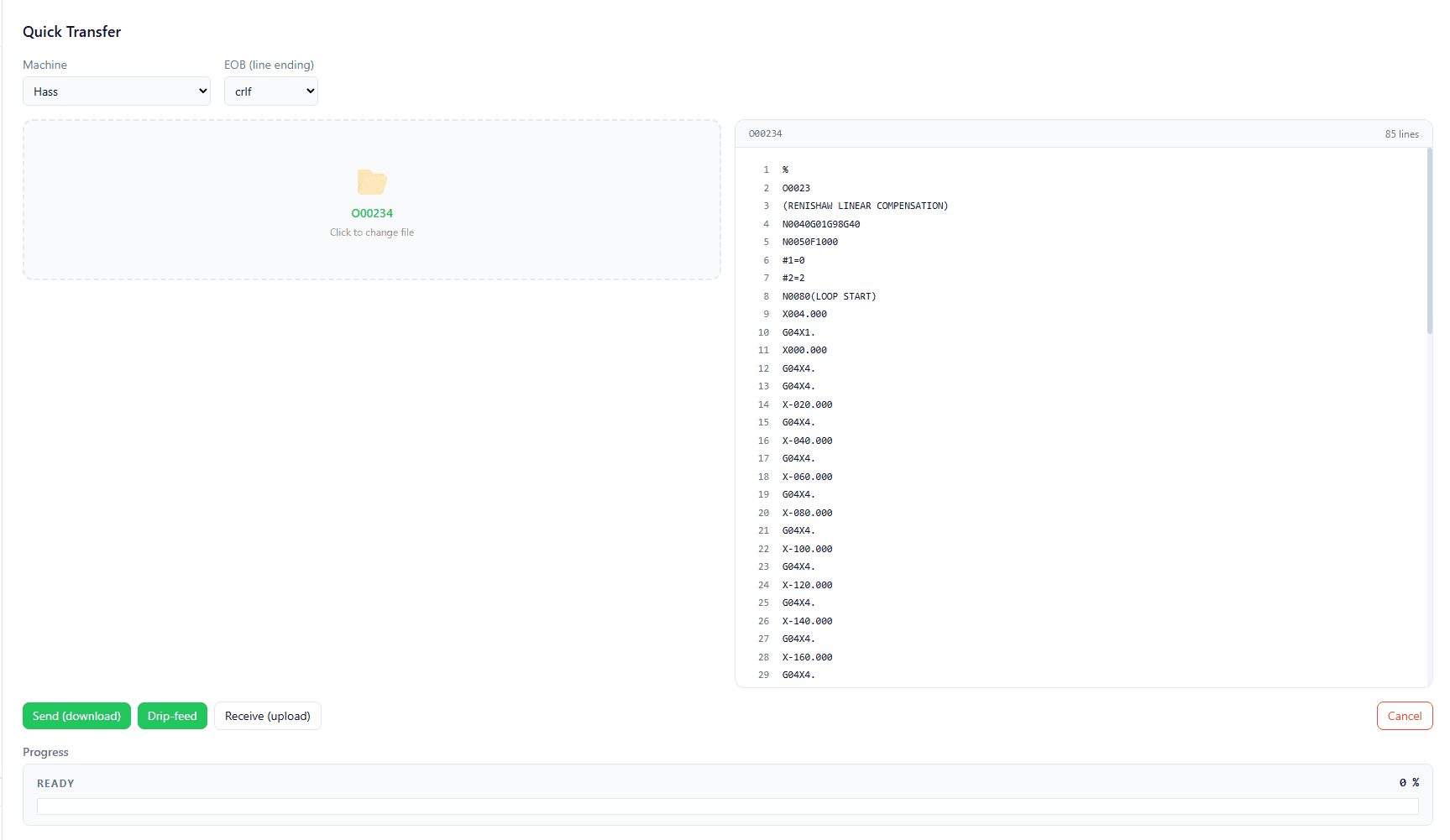
Task: Click Send (download) button
Action: (76, 716)
